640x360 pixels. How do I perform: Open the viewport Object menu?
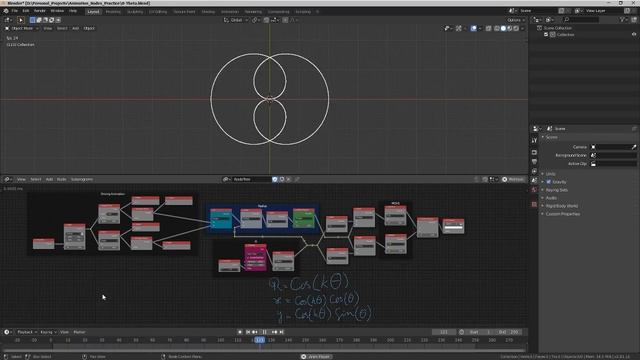click(x=89, y=29)
